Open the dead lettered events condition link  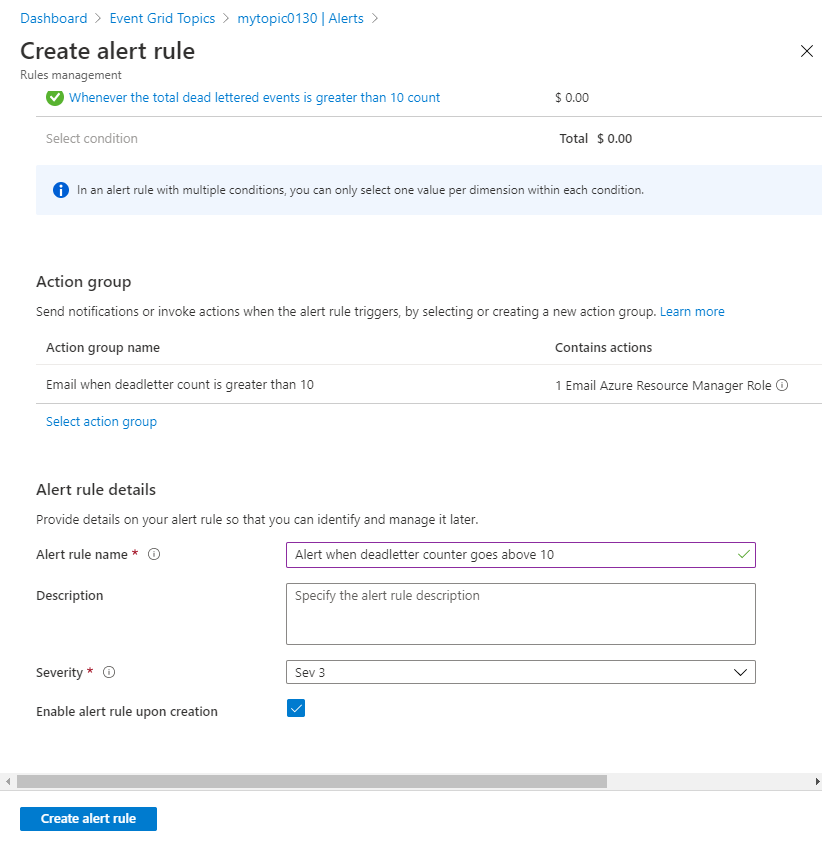point(254,98)
